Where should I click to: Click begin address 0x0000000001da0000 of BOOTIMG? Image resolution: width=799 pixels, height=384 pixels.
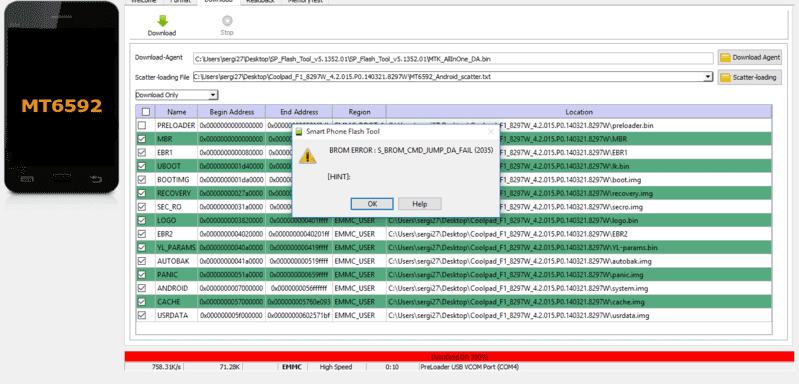click(x=231, y=179)
